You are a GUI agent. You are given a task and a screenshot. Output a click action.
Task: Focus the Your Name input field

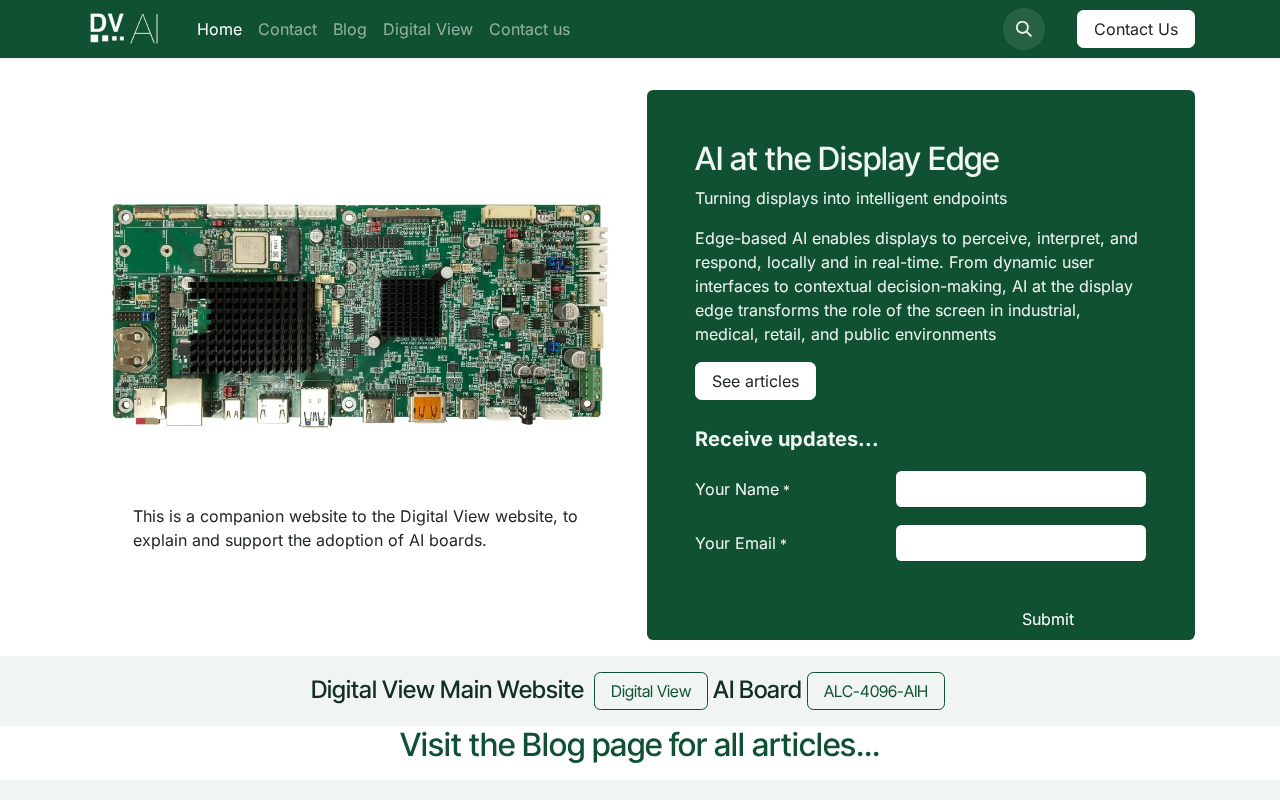click(1021, 489)
